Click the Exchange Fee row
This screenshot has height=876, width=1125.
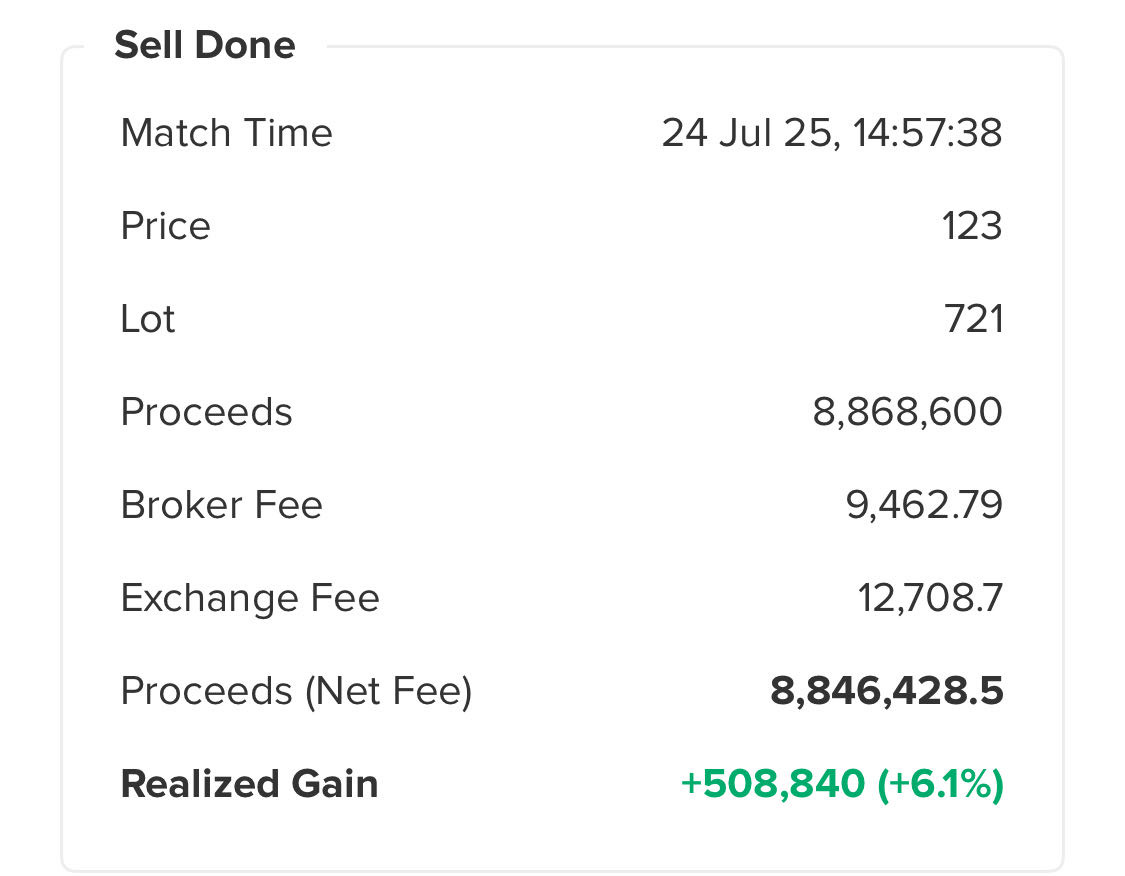(562, 598)
